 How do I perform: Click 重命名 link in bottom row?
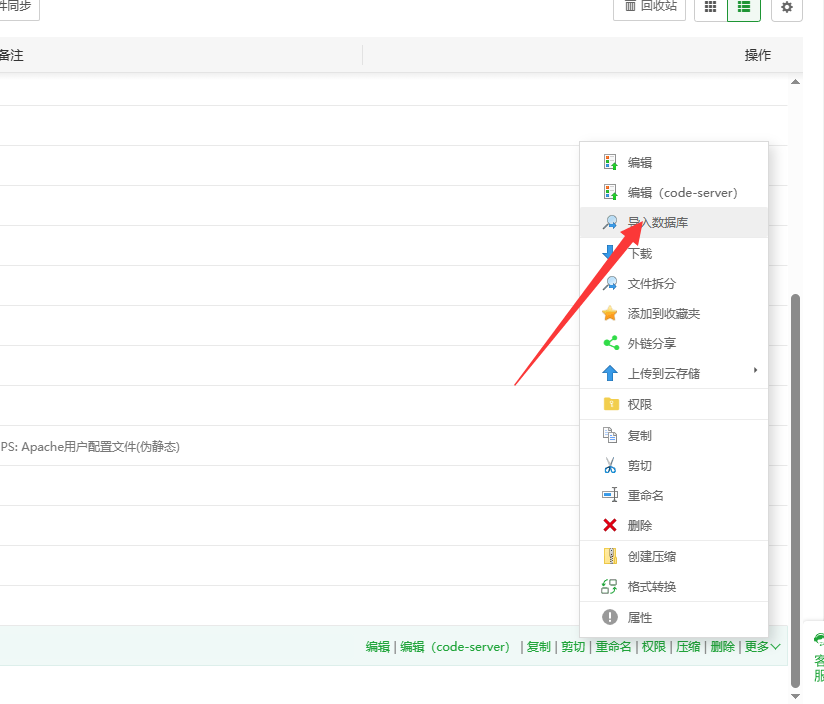coord(613,647)
